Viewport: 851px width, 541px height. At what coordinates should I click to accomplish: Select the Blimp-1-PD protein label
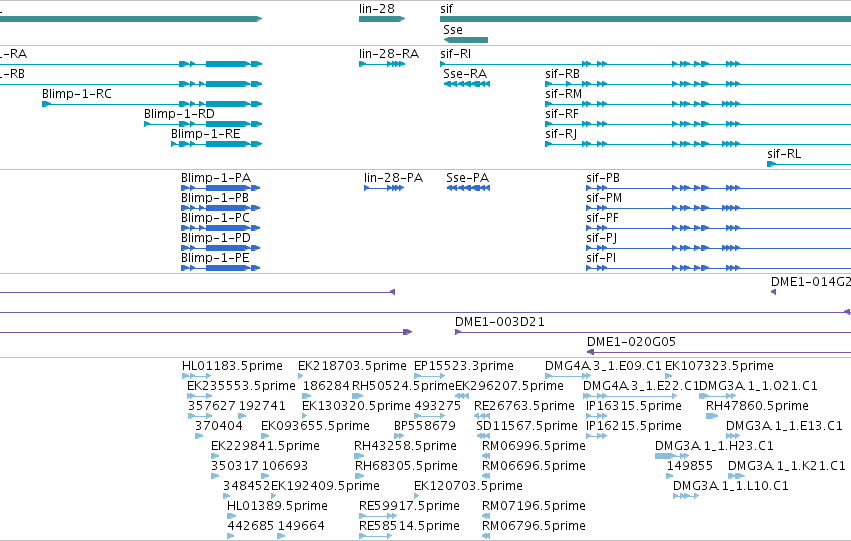tap(215, 238)
